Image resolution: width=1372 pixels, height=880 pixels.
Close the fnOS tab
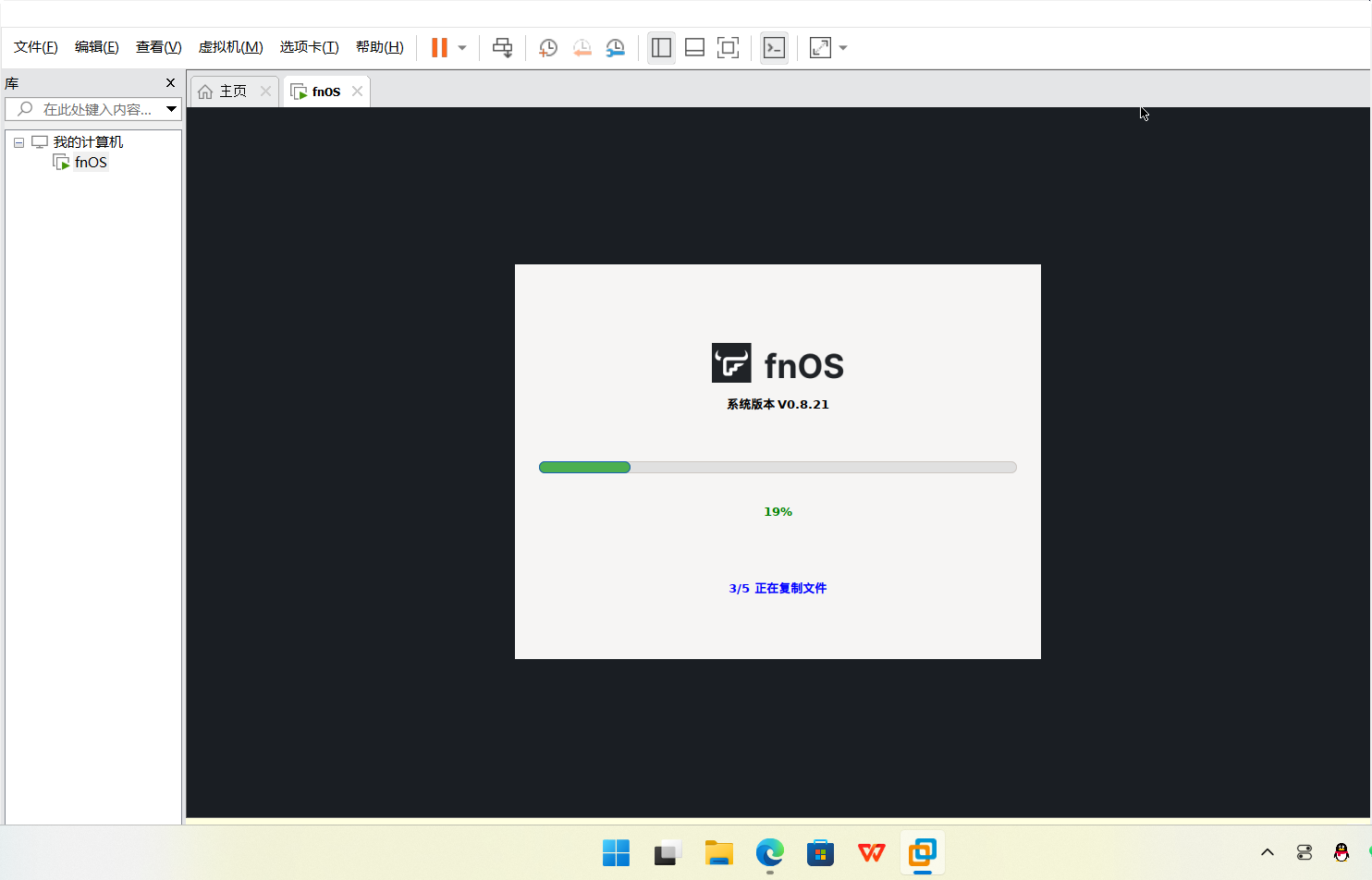click(357, 91)
